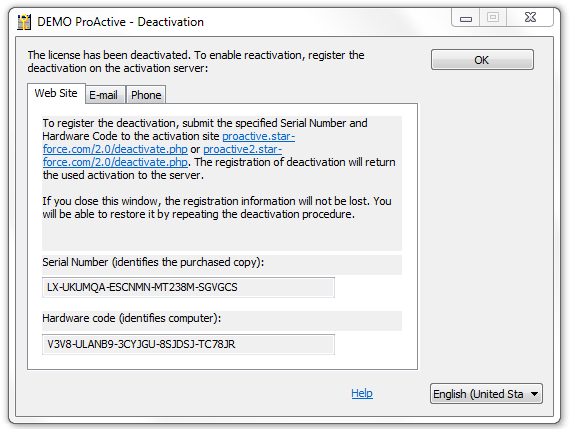Minimize the Deactivation window
This screenshot has width=574, height=429.
466,18
